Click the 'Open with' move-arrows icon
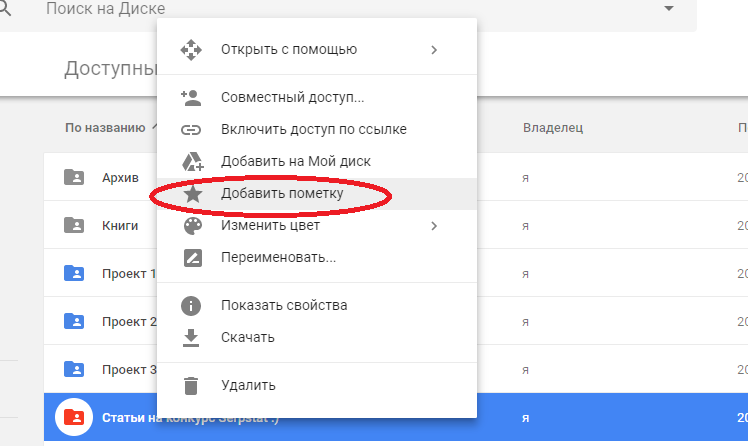Screen dimensions: 748x446 pos(191,50)
